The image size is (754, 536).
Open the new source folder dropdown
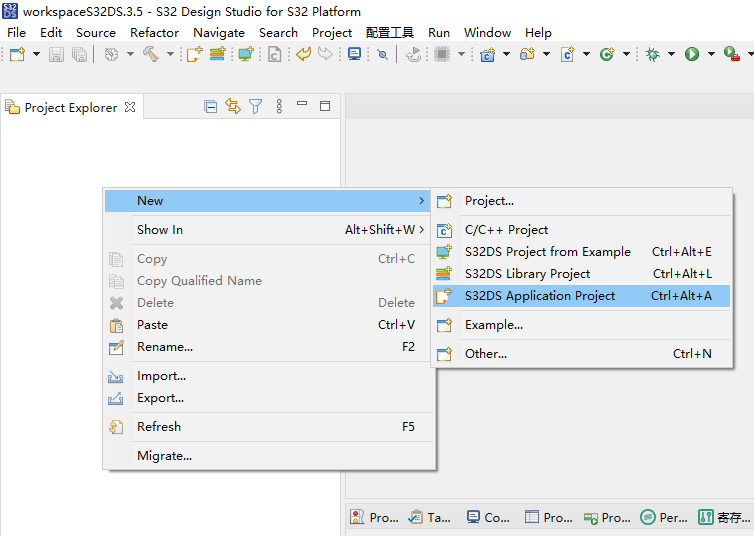546,54
